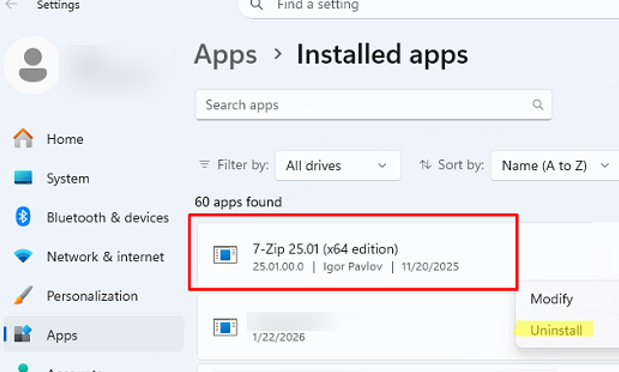Choose Uninstall from the context menu
The image size is (619, 372).
(556, 330)
